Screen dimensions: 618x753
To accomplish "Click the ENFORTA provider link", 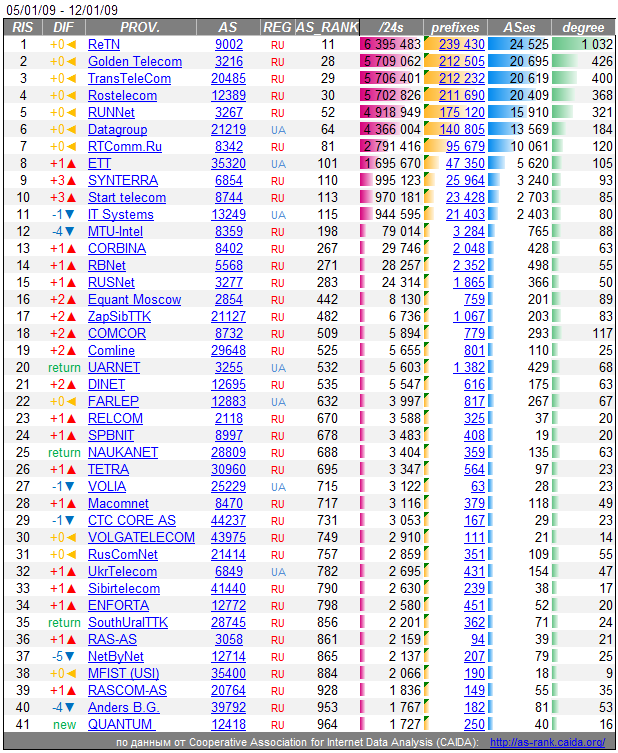I will (x=118, y=606).
